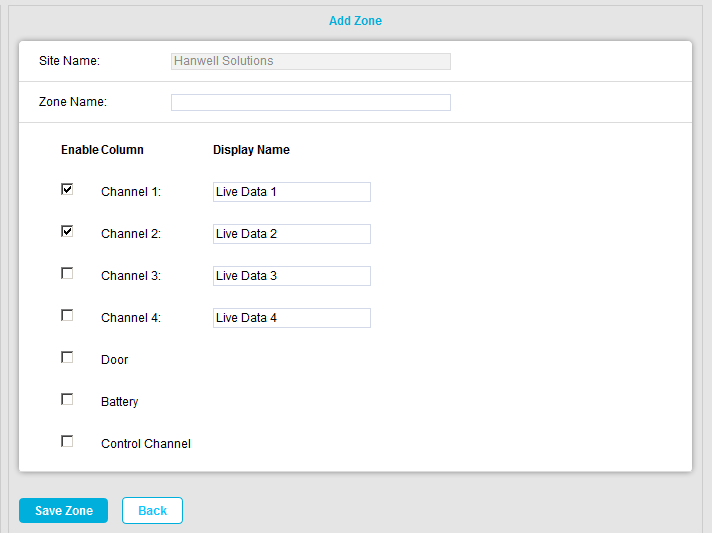Click the Channel 4: label
Screen dimensions: 712x533
coord(131,318)
